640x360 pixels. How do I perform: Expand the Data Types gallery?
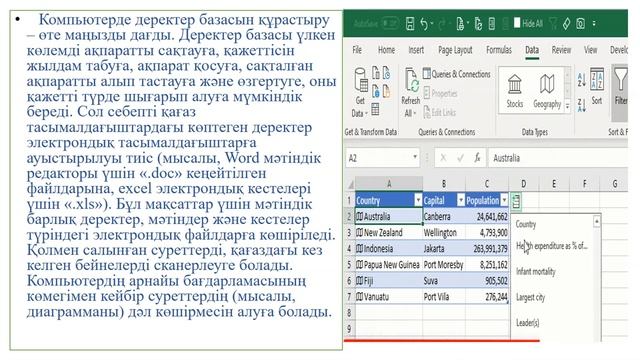coord(567,107)
